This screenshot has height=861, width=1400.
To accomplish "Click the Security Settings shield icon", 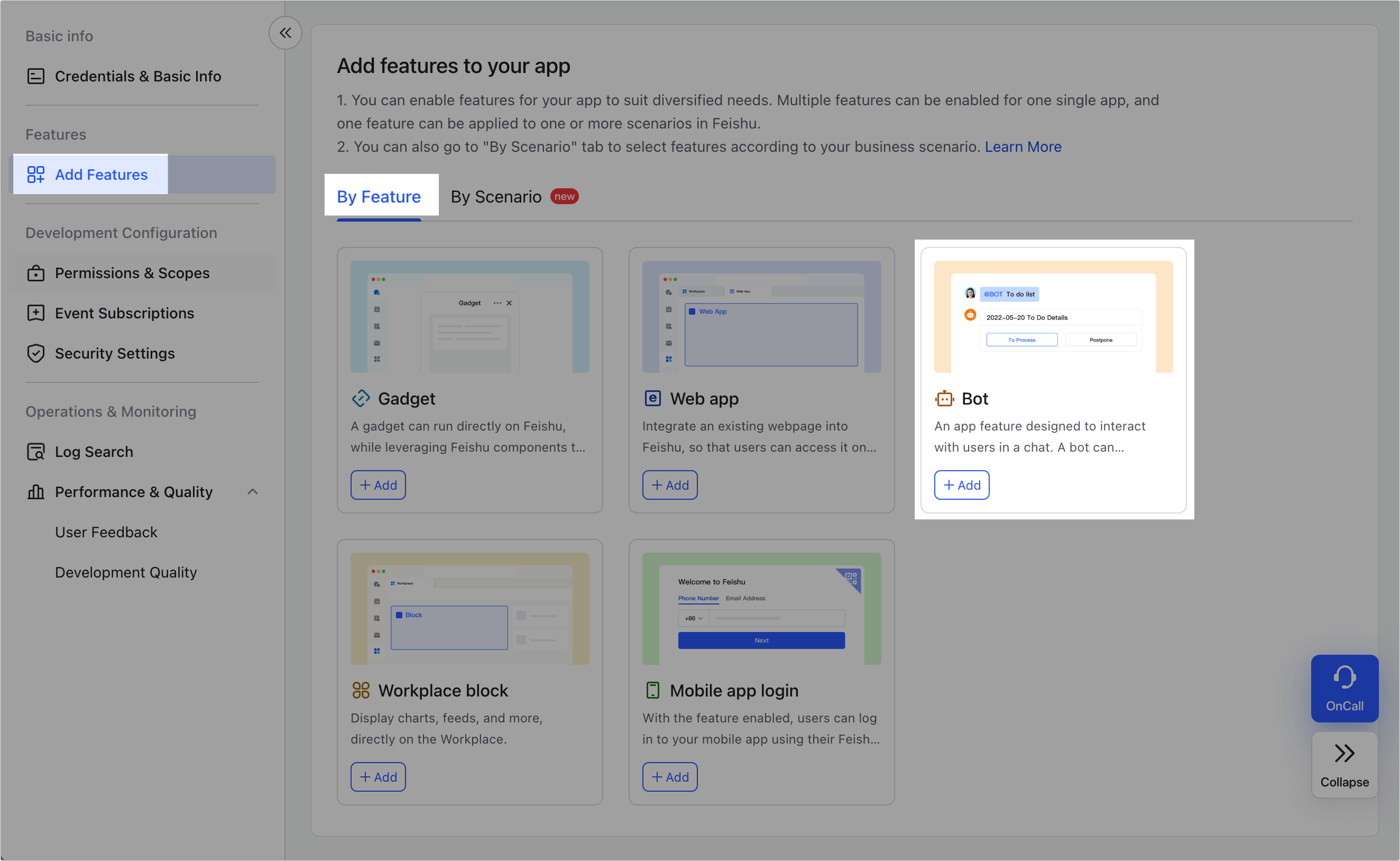I will click(x=36, y=353).
